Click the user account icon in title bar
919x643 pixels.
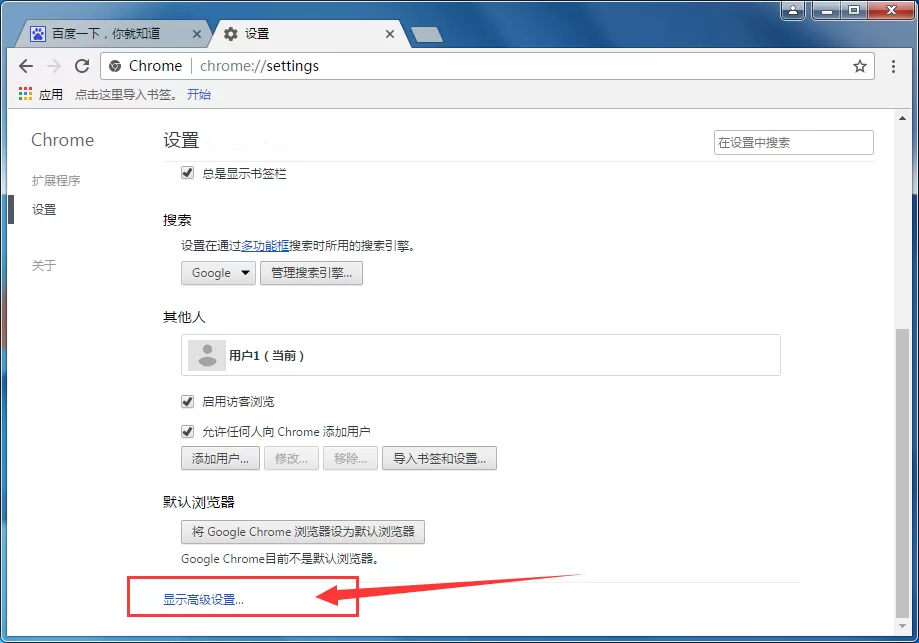pos(793,10)
